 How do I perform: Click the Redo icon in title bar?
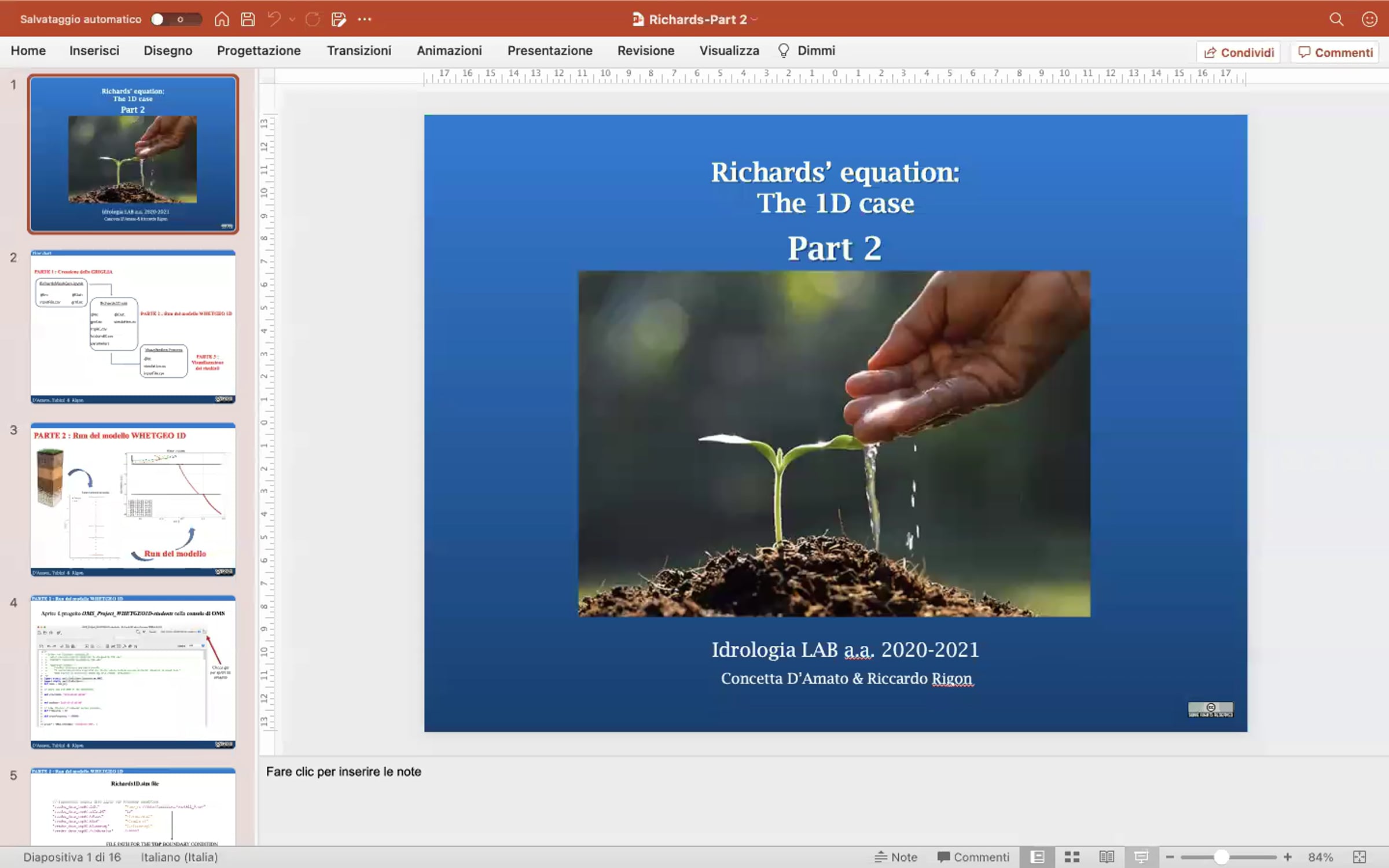(313, 19)
